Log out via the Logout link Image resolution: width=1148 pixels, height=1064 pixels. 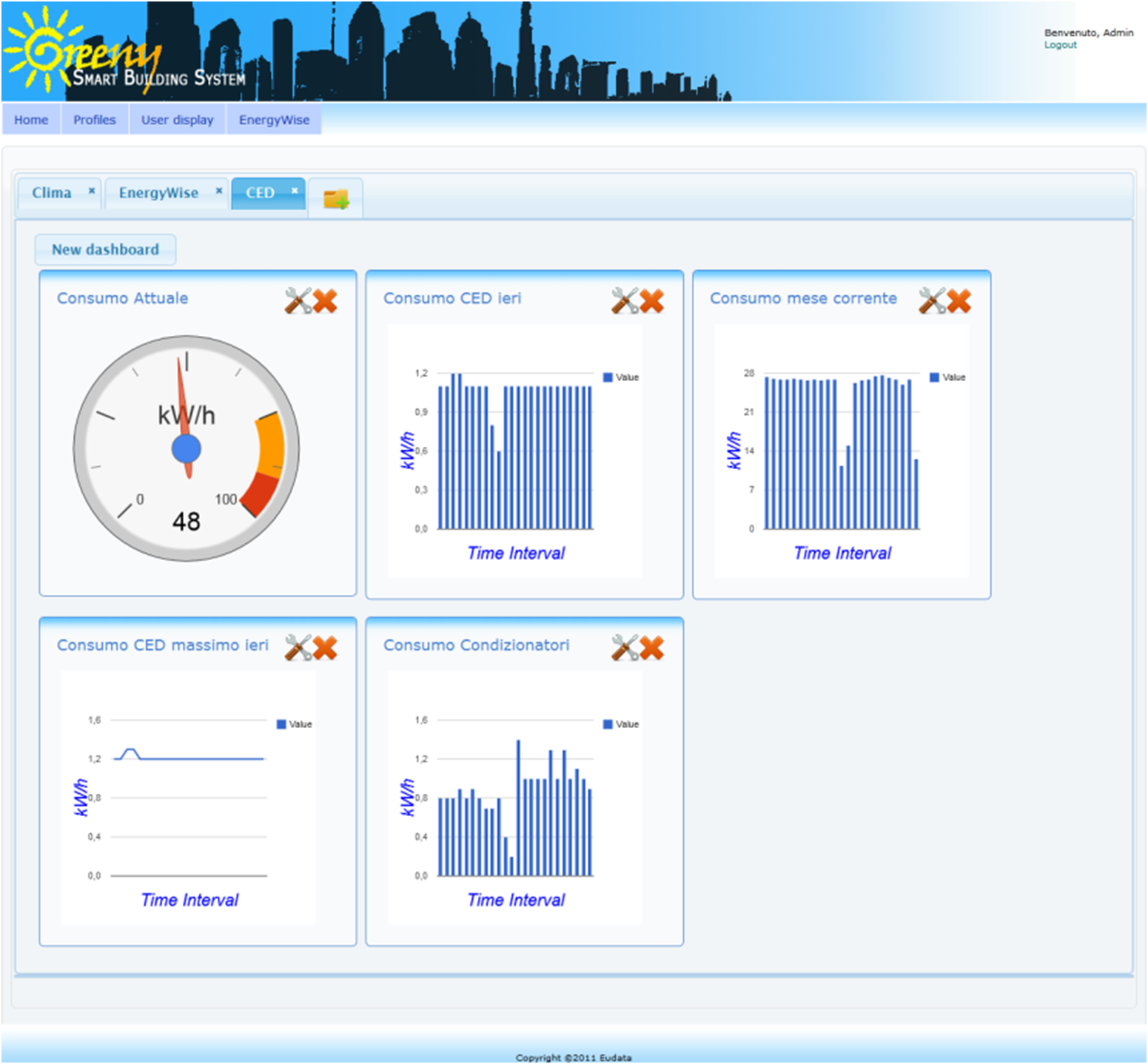(x=1060, y=45)
